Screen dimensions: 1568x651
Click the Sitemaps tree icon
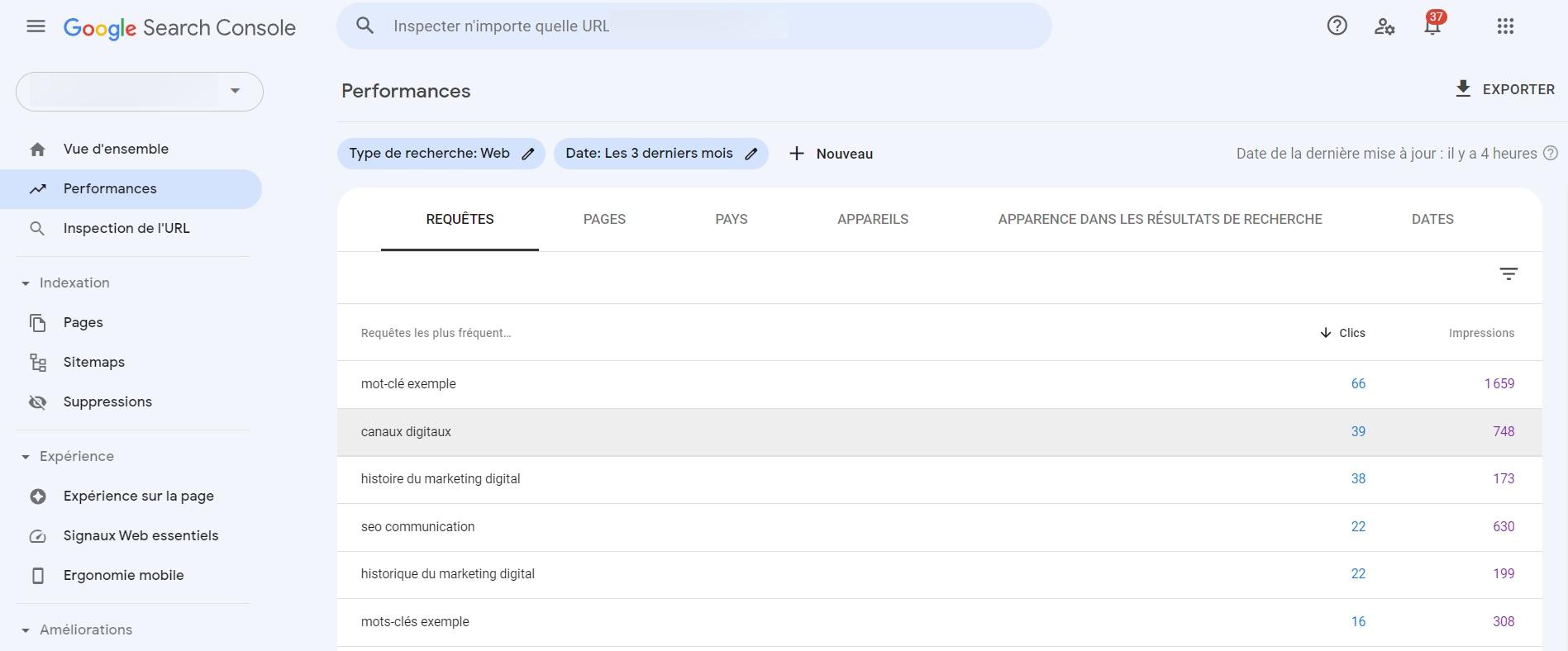[x=37, y=363]
